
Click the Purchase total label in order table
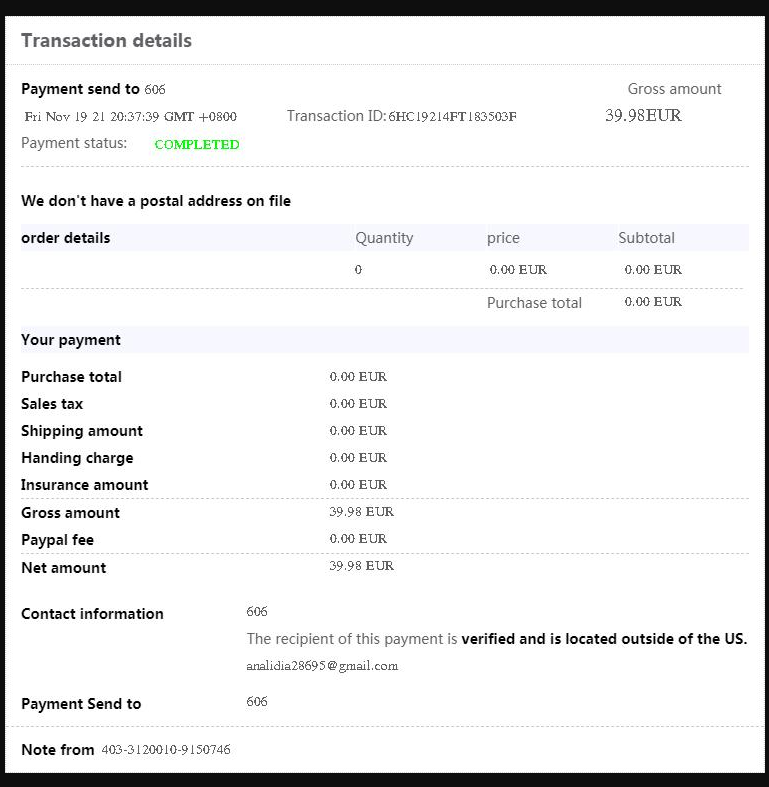click(x=534, y=303)
